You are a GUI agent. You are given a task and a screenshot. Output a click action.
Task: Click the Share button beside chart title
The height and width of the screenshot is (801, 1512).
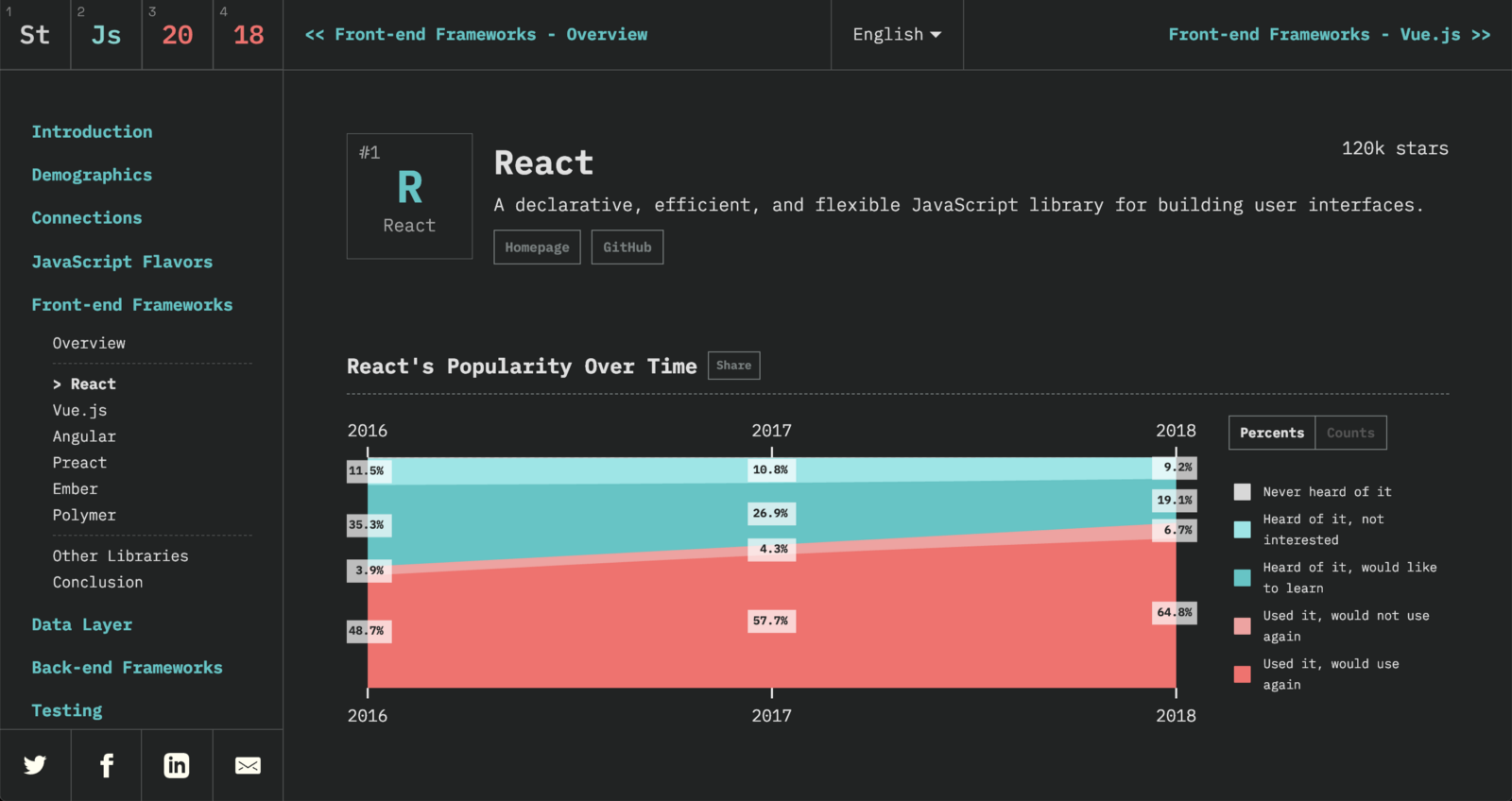pyautogui.click(x=733, y=366)
